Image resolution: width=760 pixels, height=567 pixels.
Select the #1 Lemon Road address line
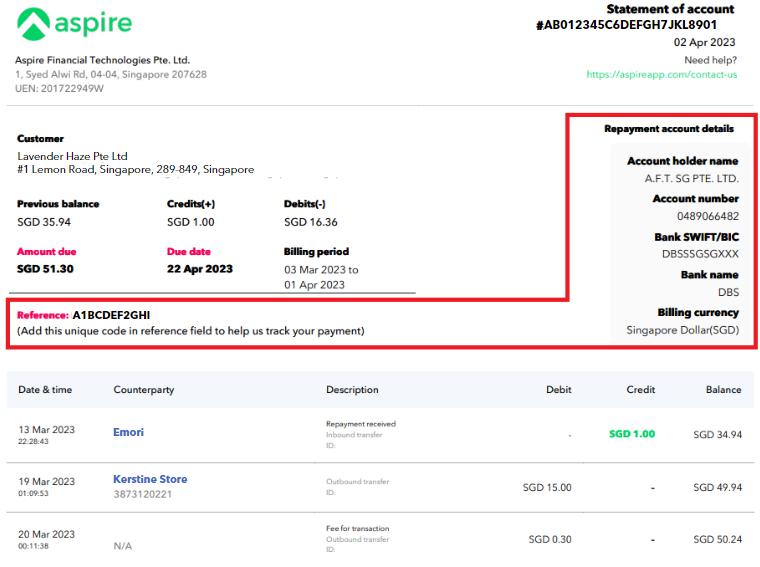136,170
